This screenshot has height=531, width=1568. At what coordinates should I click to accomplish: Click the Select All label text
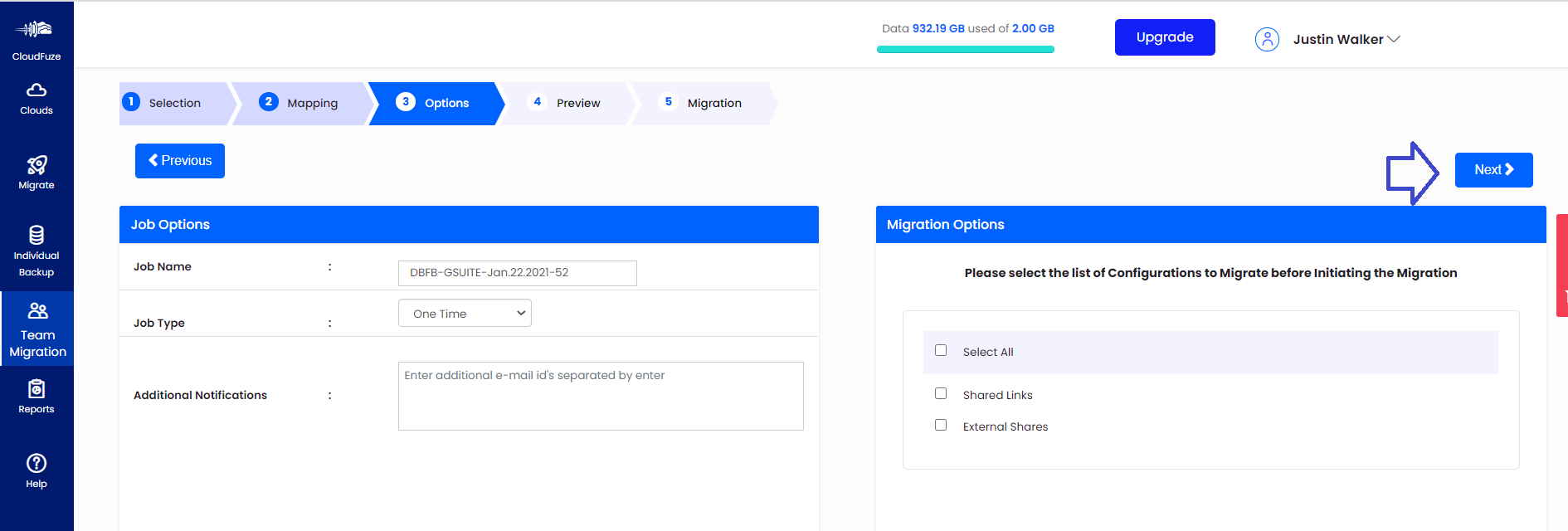click(988, 352)
